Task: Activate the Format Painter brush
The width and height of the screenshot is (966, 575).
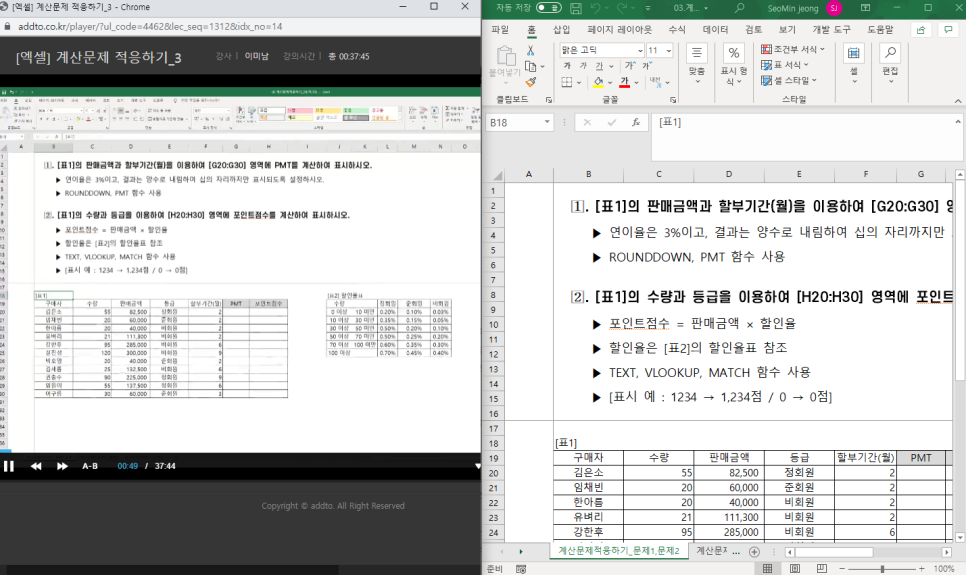Action: click(530, 81)
